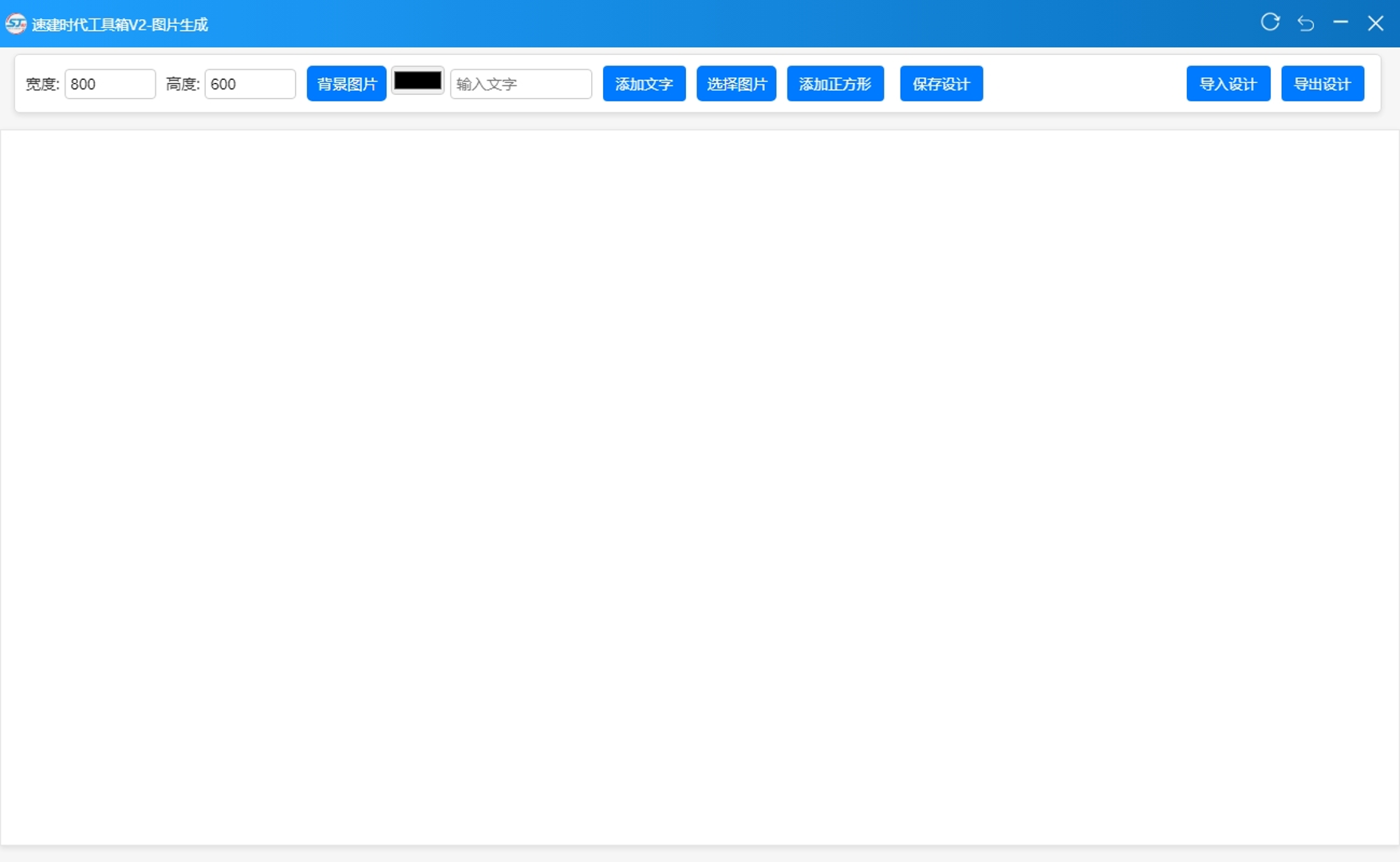1400x862 pixels.
Task: Click the app logo in title bar
Action: pos(15,24)
